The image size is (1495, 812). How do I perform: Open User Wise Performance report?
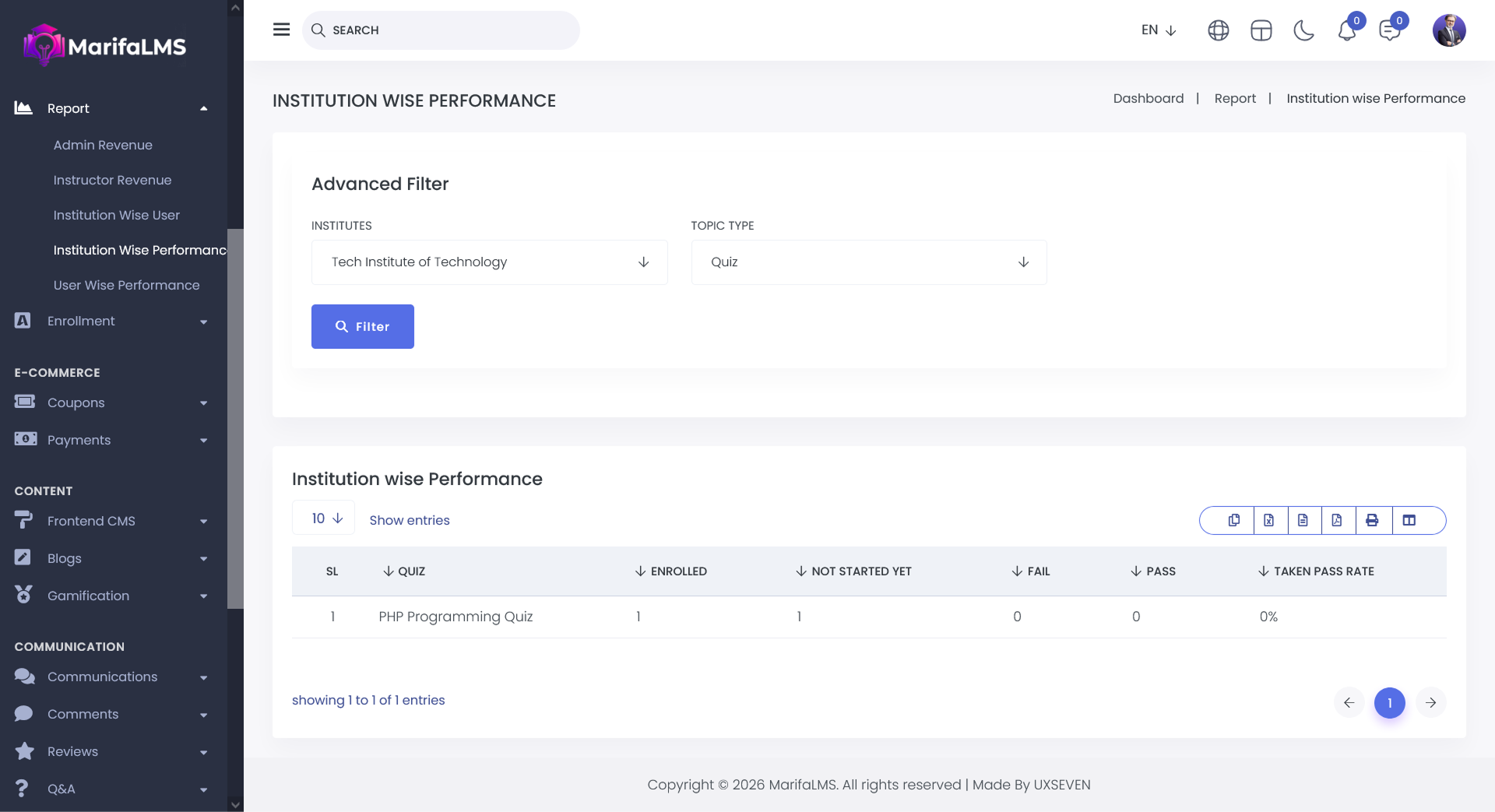click(x=126, y=285)
